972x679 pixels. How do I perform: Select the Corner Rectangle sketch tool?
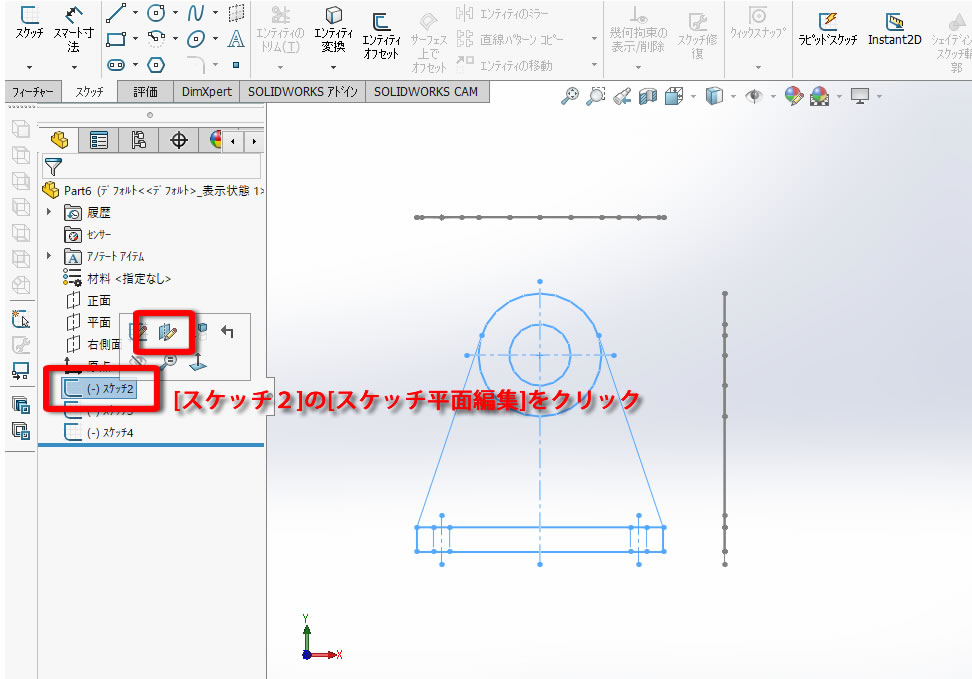click(x=116, y=39)
